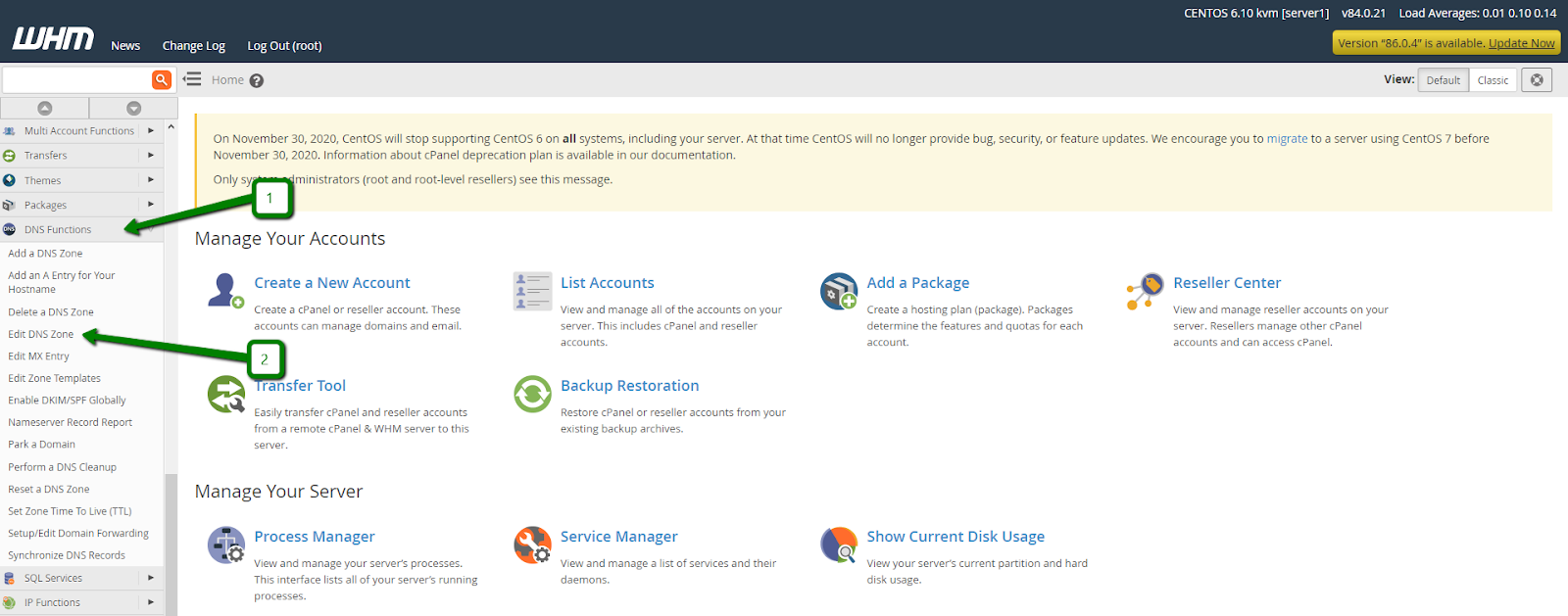Open the Add a Package link
Screen dimensions: 1568x616
[918, 283]
